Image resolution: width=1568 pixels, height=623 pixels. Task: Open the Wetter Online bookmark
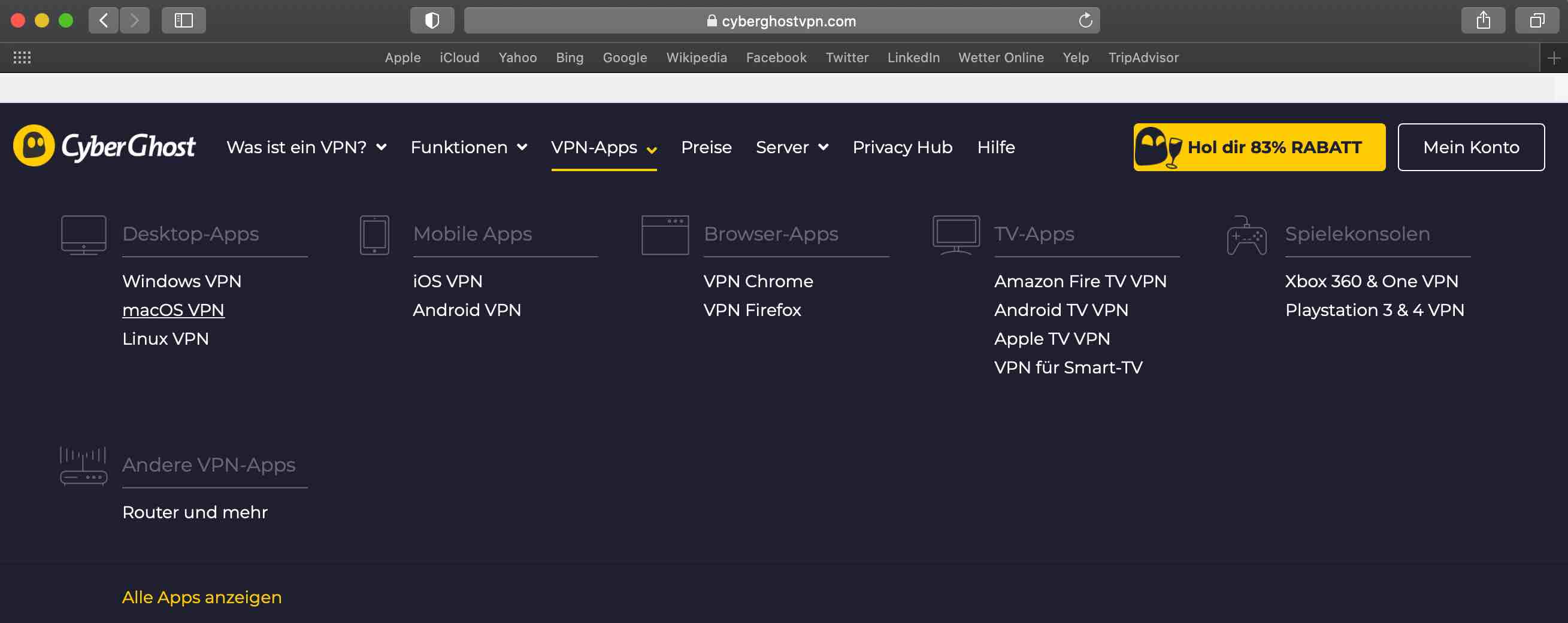pyautogui.click(x=1001, y=58)
